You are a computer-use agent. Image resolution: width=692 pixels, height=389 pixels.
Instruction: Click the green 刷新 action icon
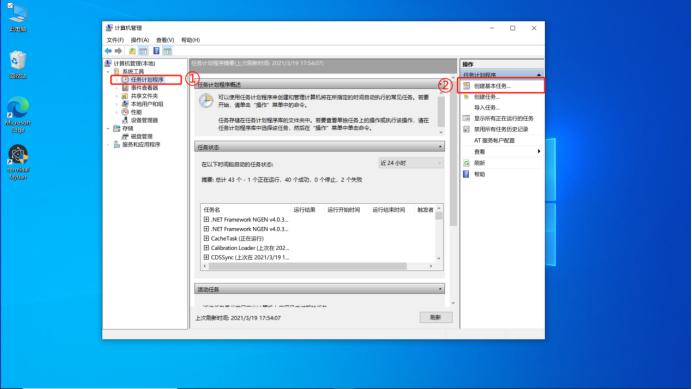[466, 163]
